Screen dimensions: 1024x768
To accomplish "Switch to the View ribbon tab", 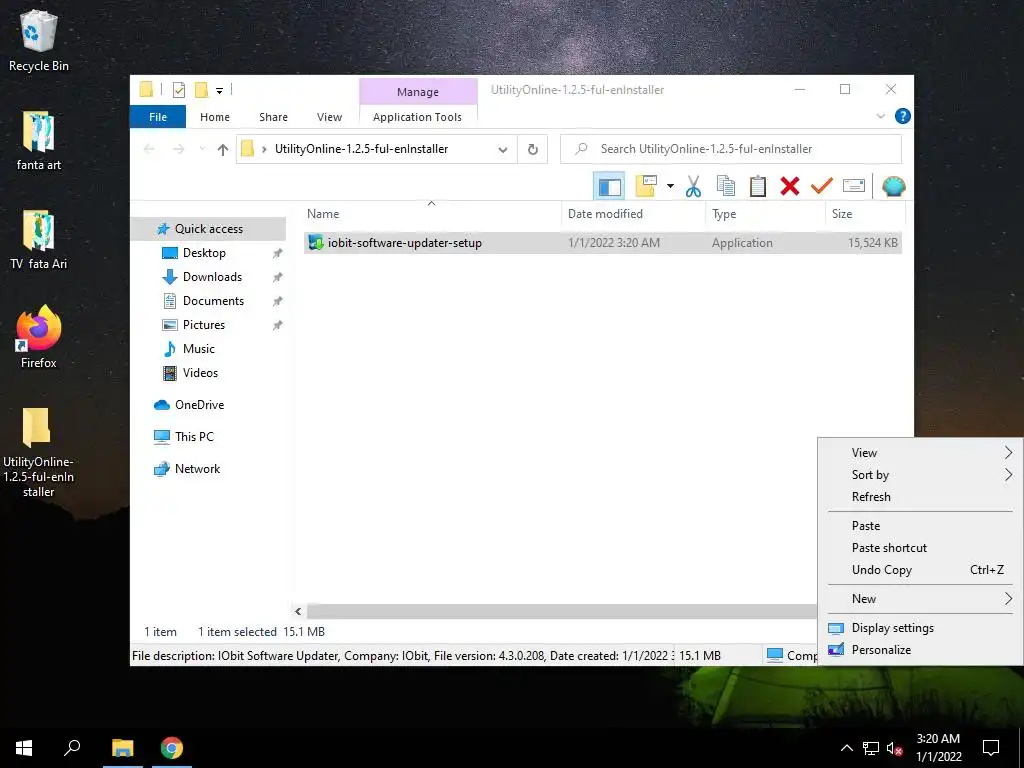I will pyautogui.click(x=329, y=117).
